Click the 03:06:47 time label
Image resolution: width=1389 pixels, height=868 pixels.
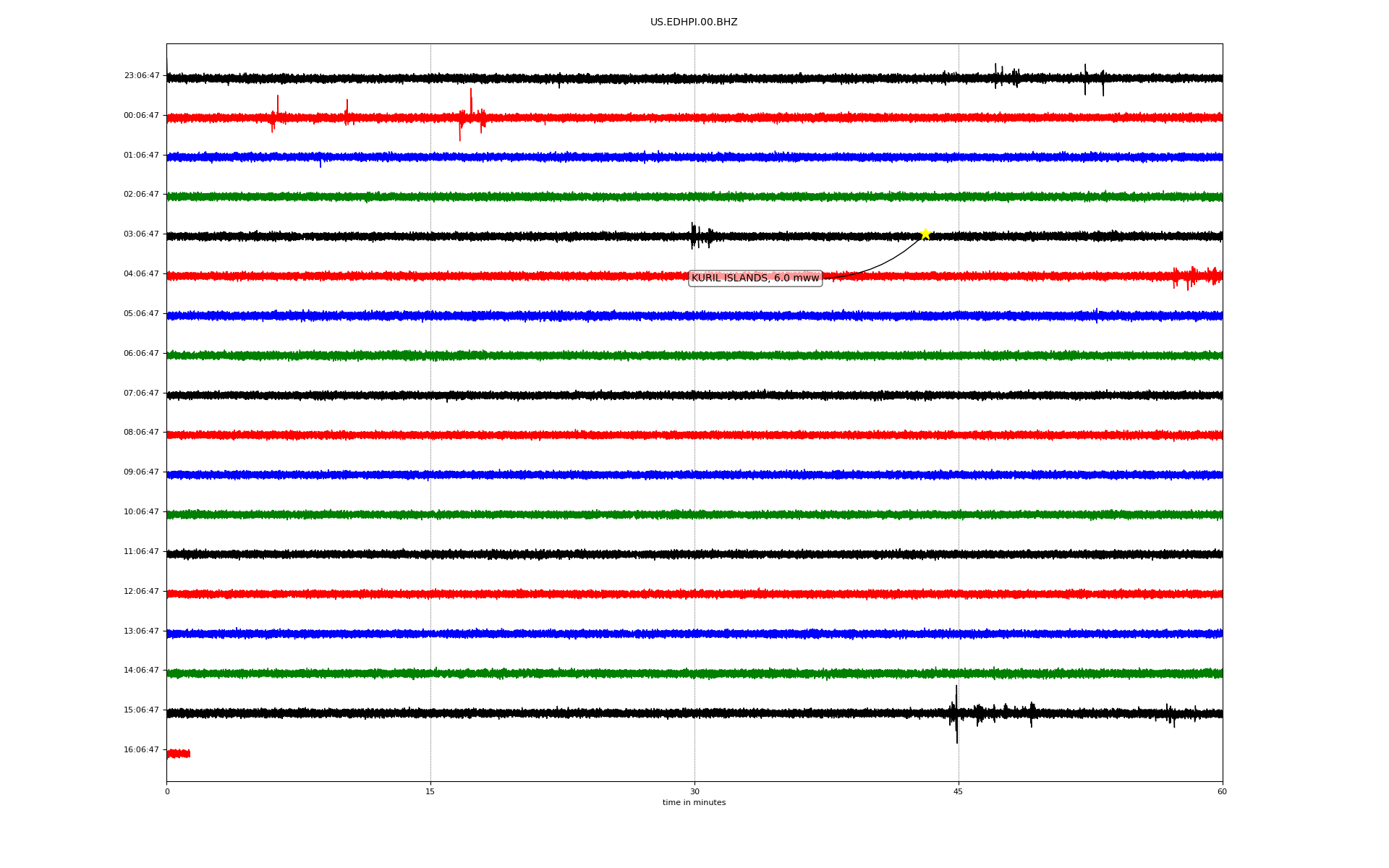coord(142,234)
